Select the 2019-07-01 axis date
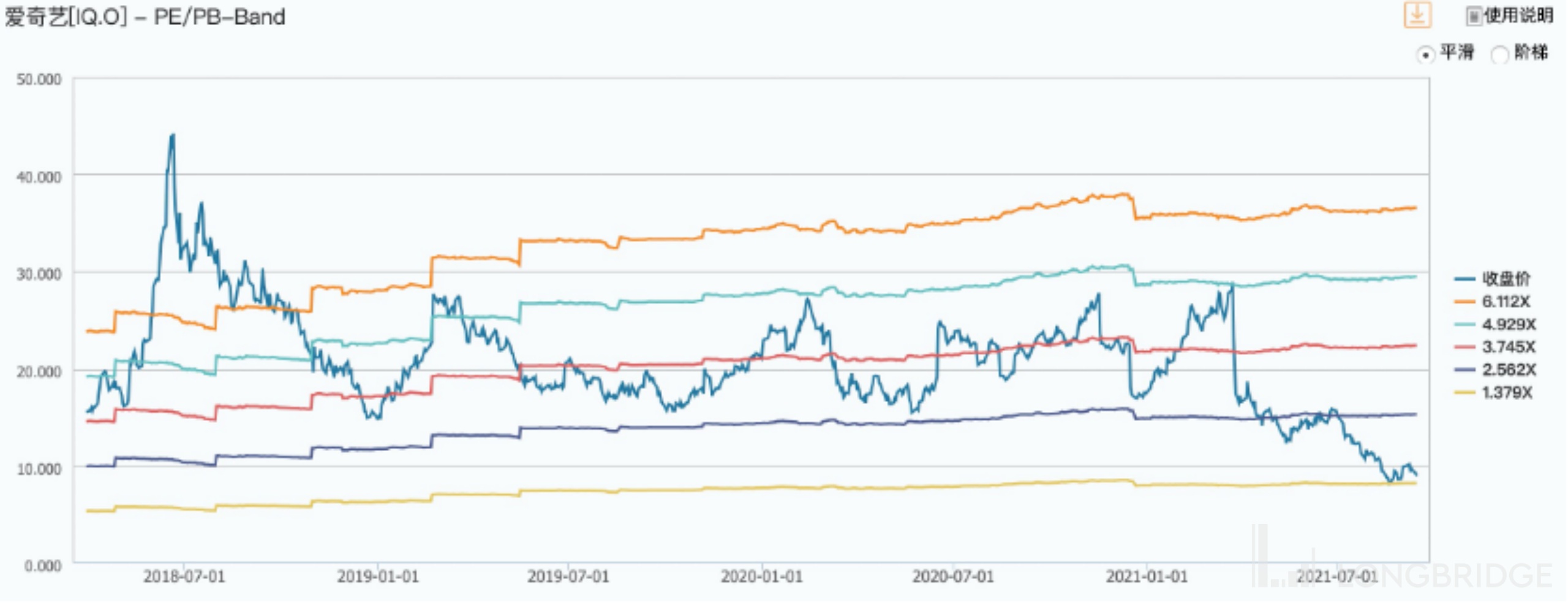Viewport: 1568px width, 603px height. click(x=568, y=577)
